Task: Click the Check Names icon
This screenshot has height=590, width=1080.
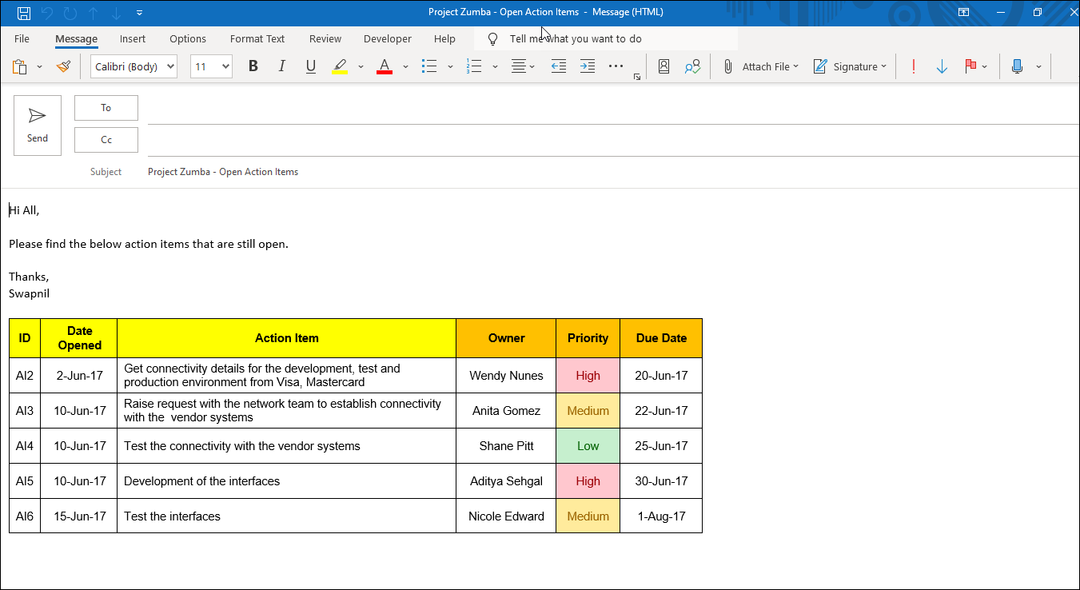Action: (x=692, y=67)
